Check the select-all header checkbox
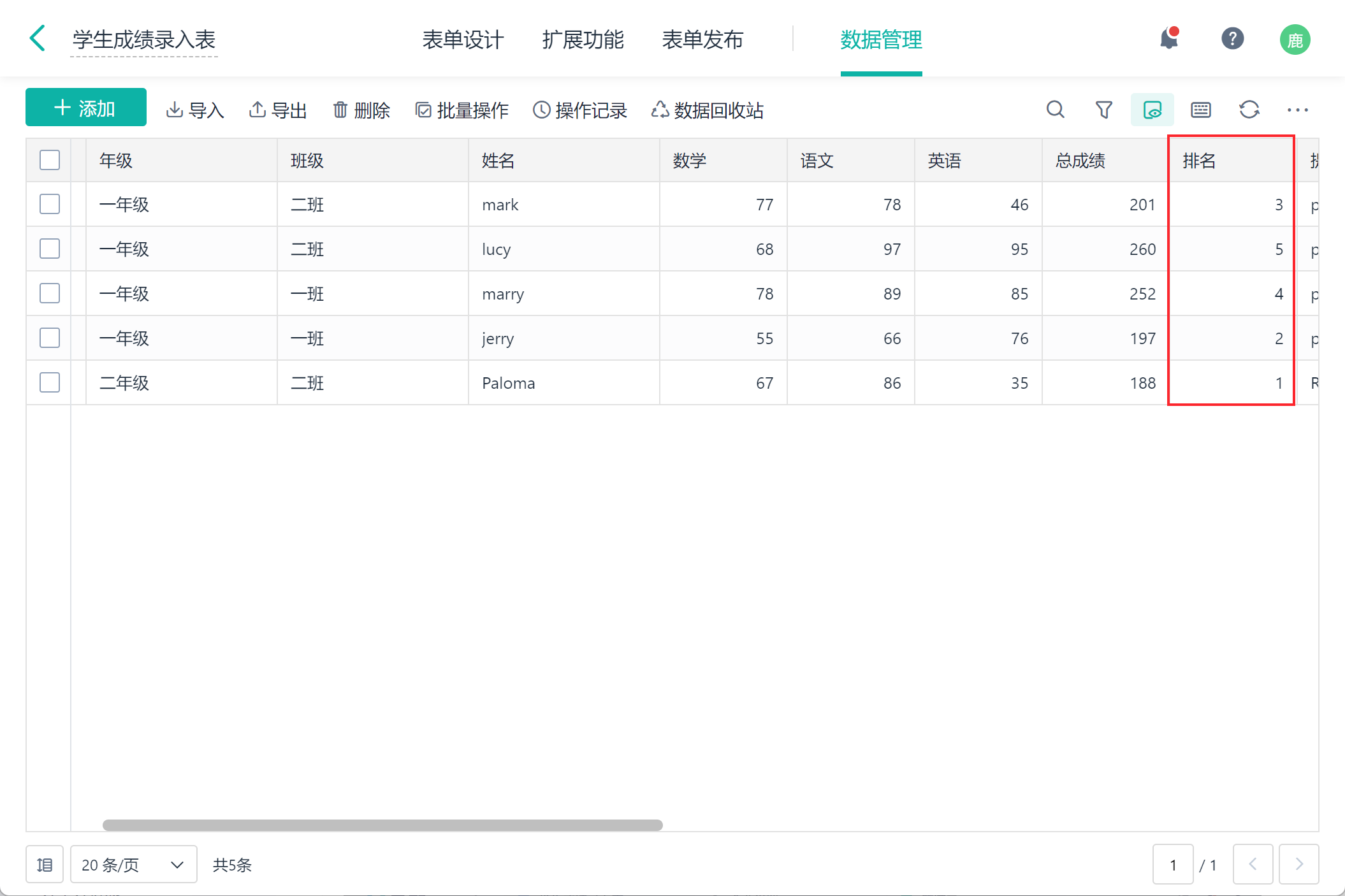The image size is (1345, 896). pyautogui.click(x=50, y=160)
